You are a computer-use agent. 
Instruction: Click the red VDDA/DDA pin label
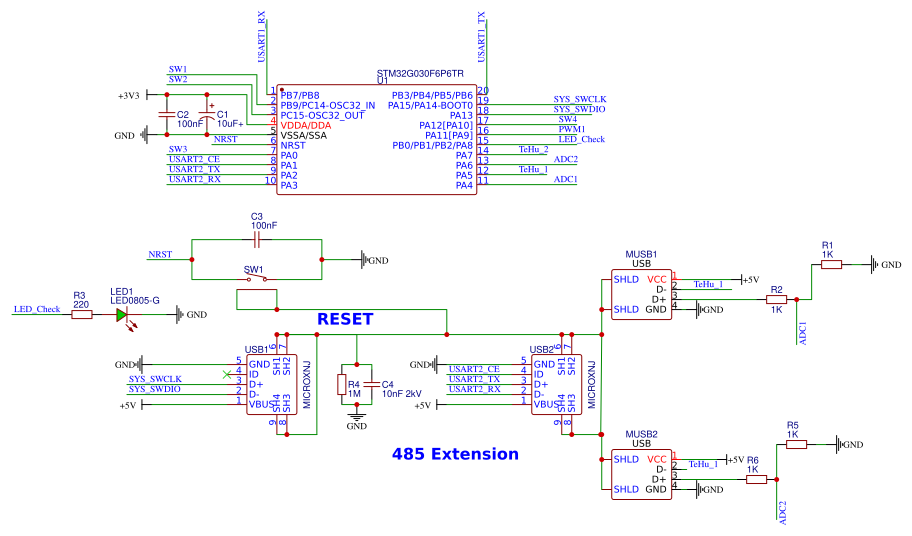pyautogui.click(x=306, y=126)
